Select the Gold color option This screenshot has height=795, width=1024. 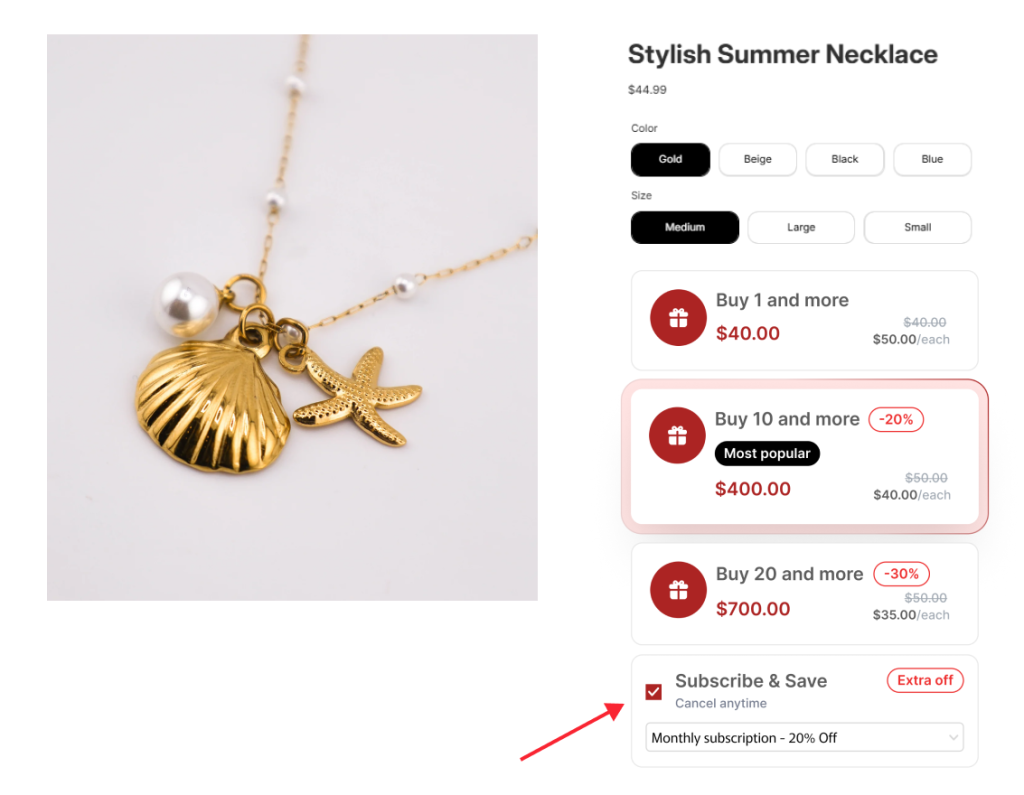point(670,160)
